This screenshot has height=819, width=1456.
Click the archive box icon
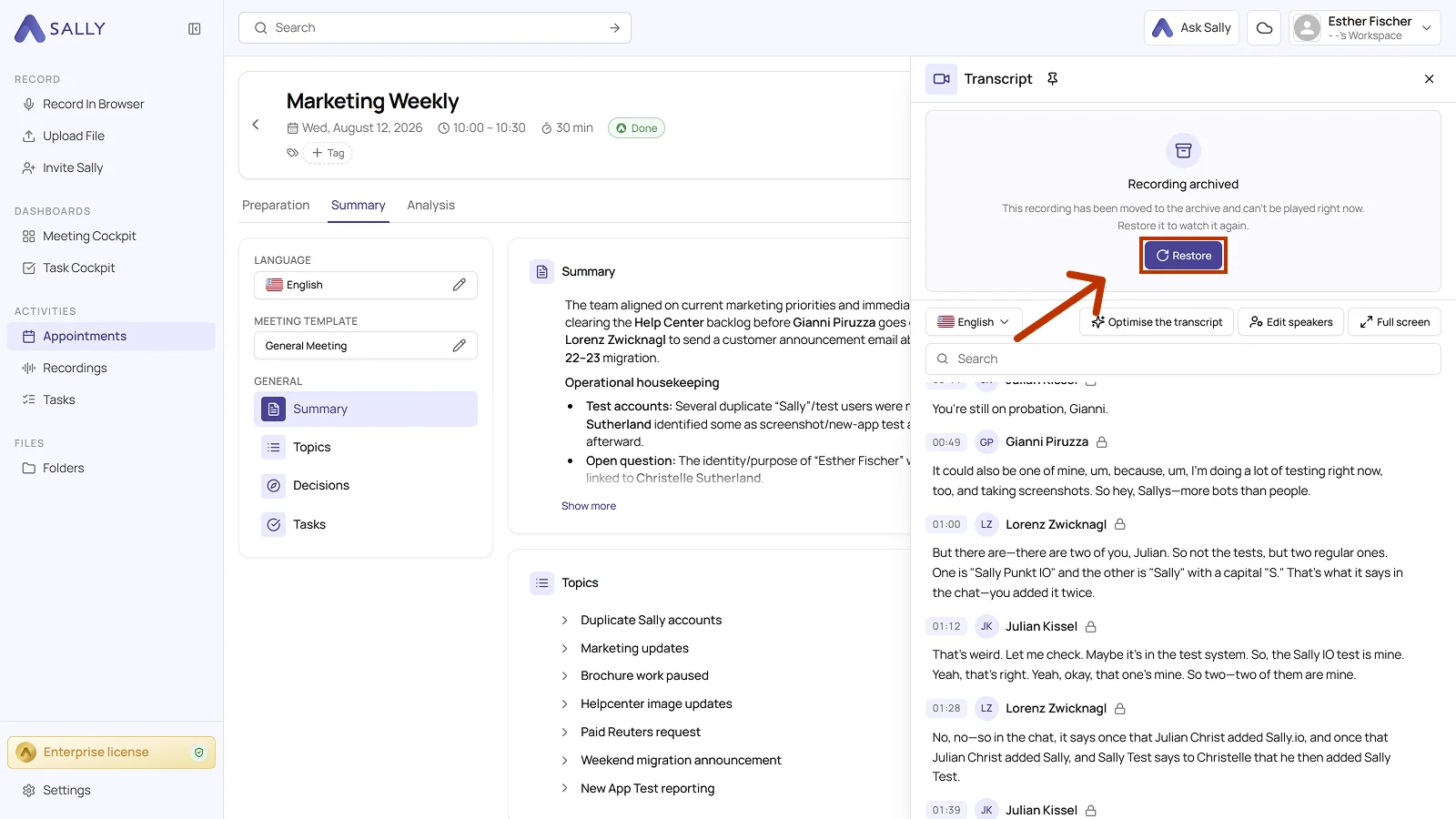pyautogui.click(x=1183, y=151)
